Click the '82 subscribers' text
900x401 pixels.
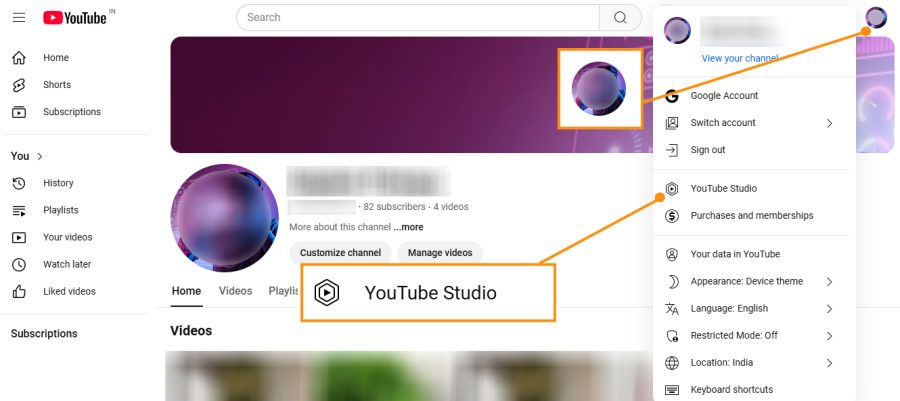coord(395,207)
